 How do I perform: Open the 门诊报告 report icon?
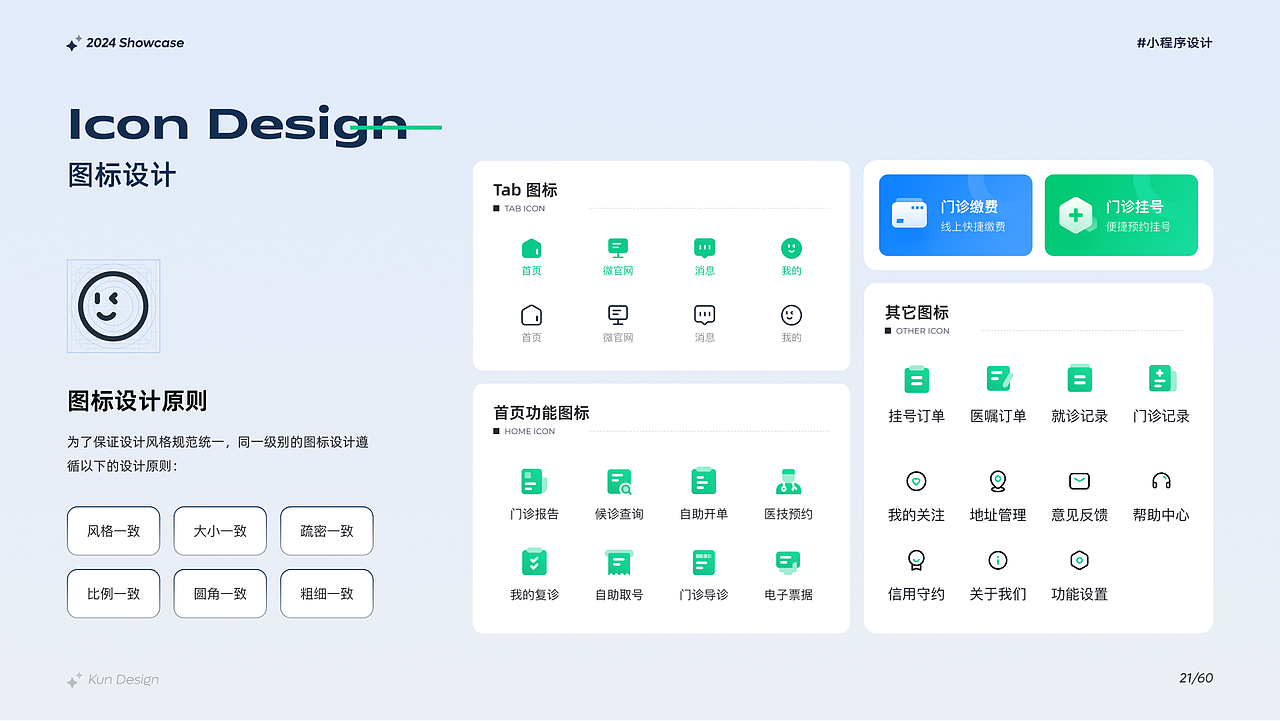tap(533, 481)
